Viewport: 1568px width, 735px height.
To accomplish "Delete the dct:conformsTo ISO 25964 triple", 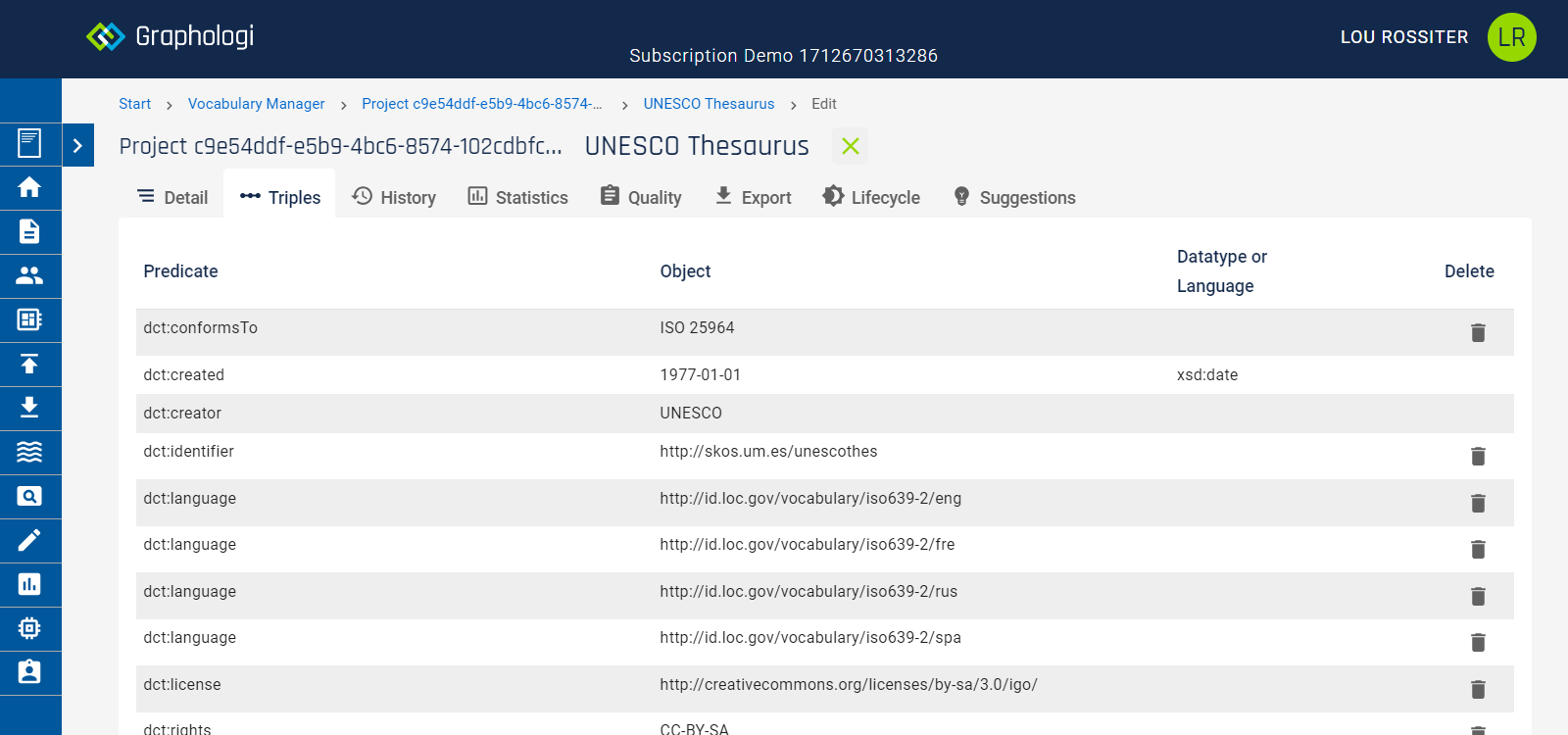I will (x=1478, y=332).
